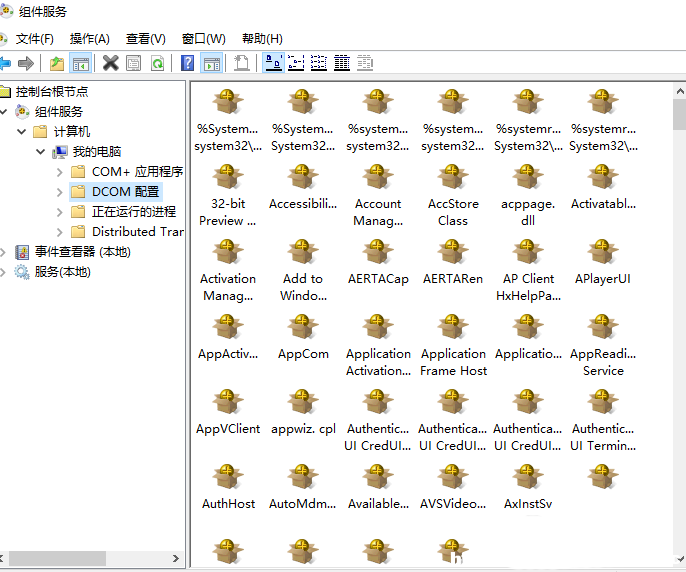The image size is (686, 572).
Task: Delete the selected item with the X icon
Action: (x=110, y=63)
